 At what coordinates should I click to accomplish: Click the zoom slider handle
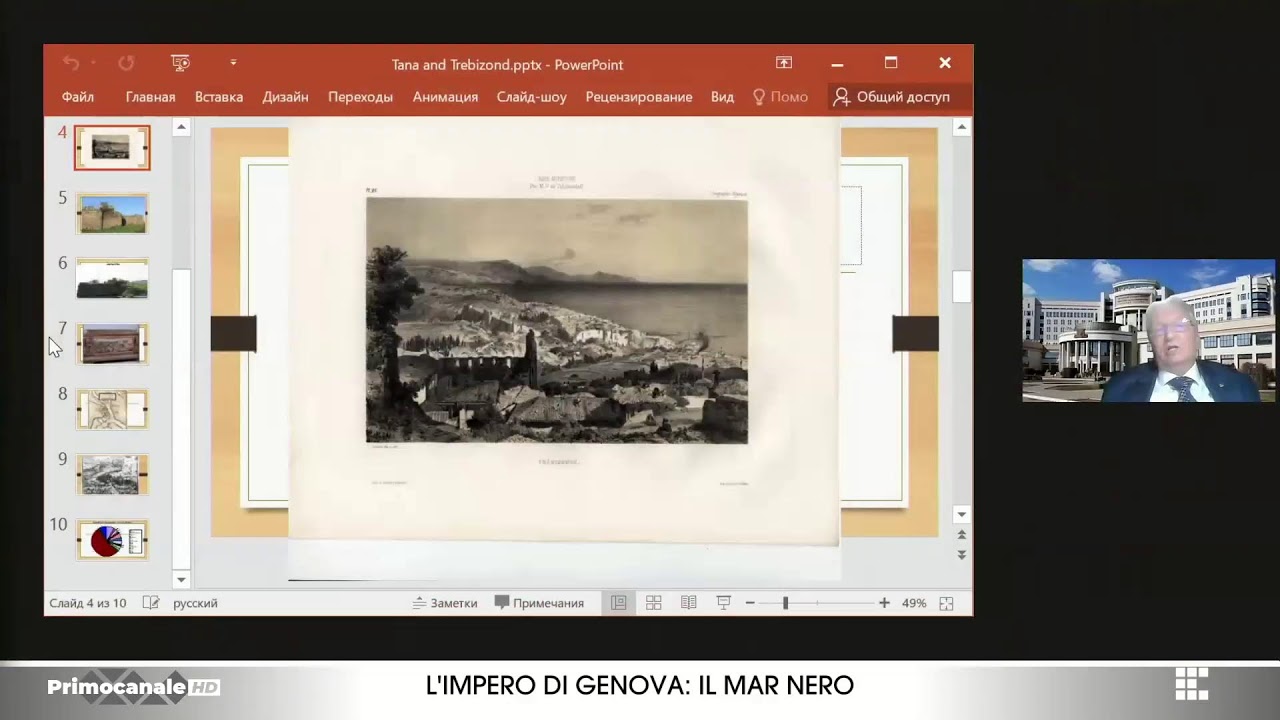point(785,603)
